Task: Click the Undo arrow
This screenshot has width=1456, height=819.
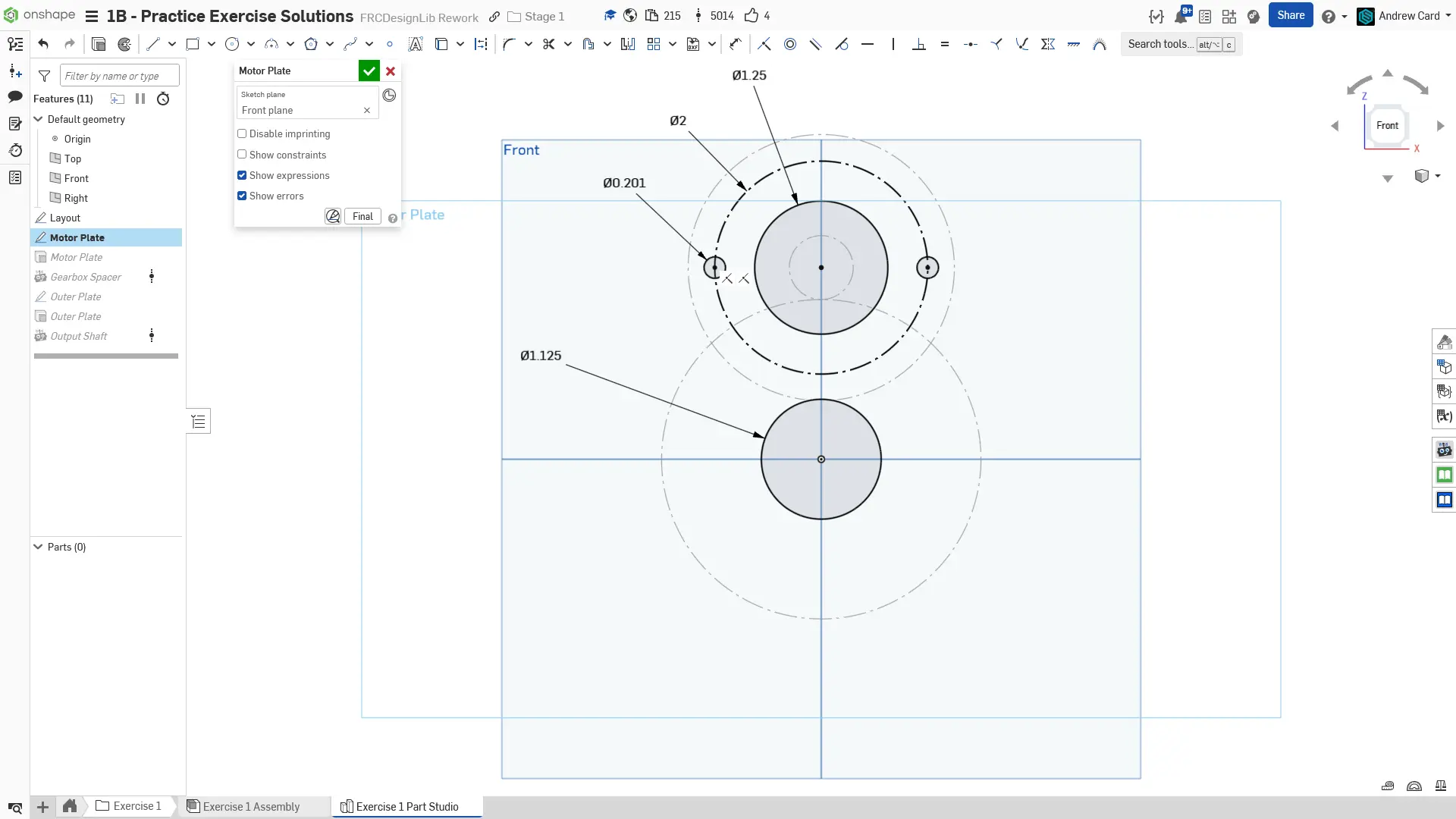Action: point(43,44)
